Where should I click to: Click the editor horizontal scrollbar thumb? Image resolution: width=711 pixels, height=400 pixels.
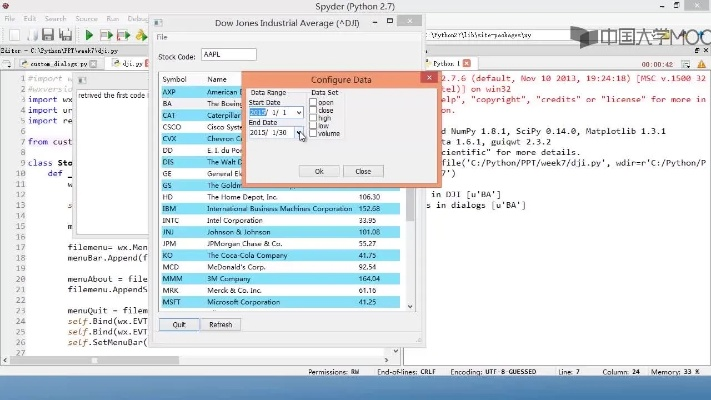click(x=94, y=360)
